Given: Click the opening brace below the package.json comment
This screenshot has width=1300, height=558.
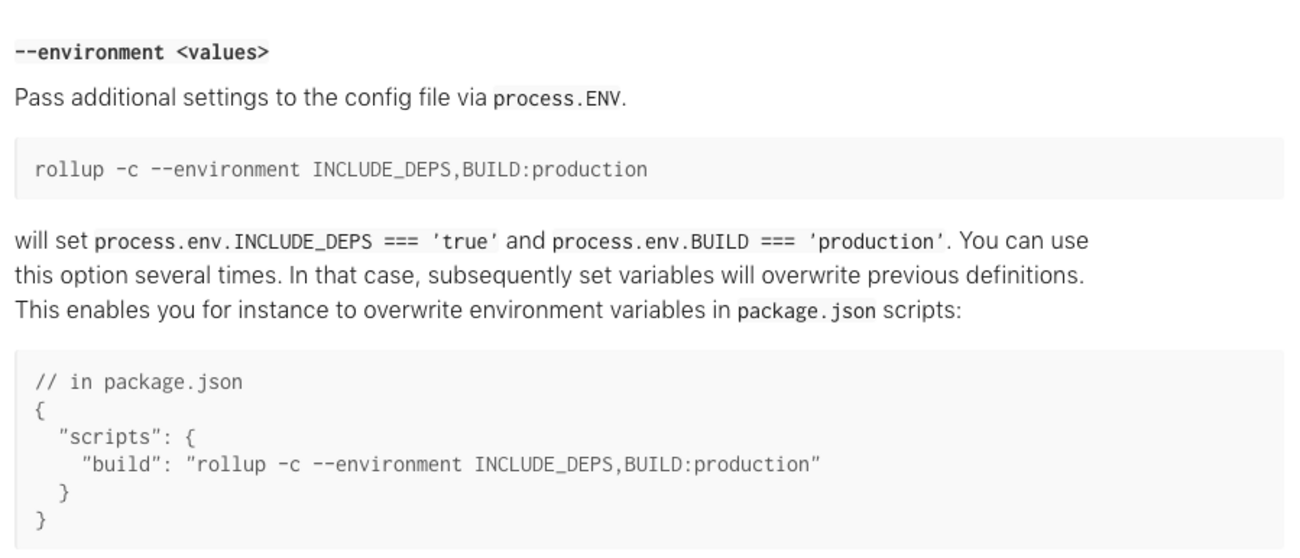Looking at the screenshot, I should (x=40, y=410).
